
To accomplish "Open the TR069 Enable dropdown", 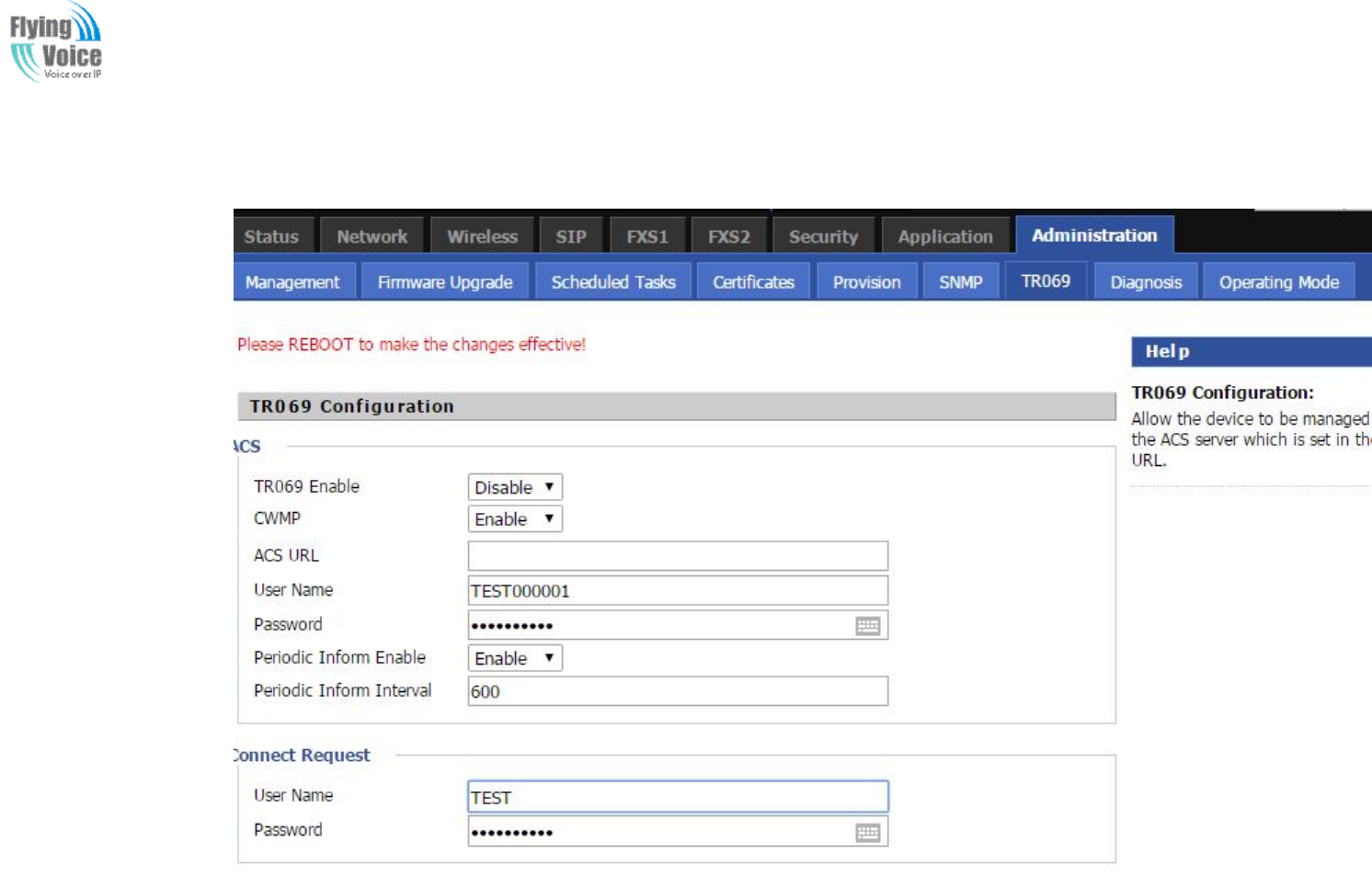I will pos(515,487).
